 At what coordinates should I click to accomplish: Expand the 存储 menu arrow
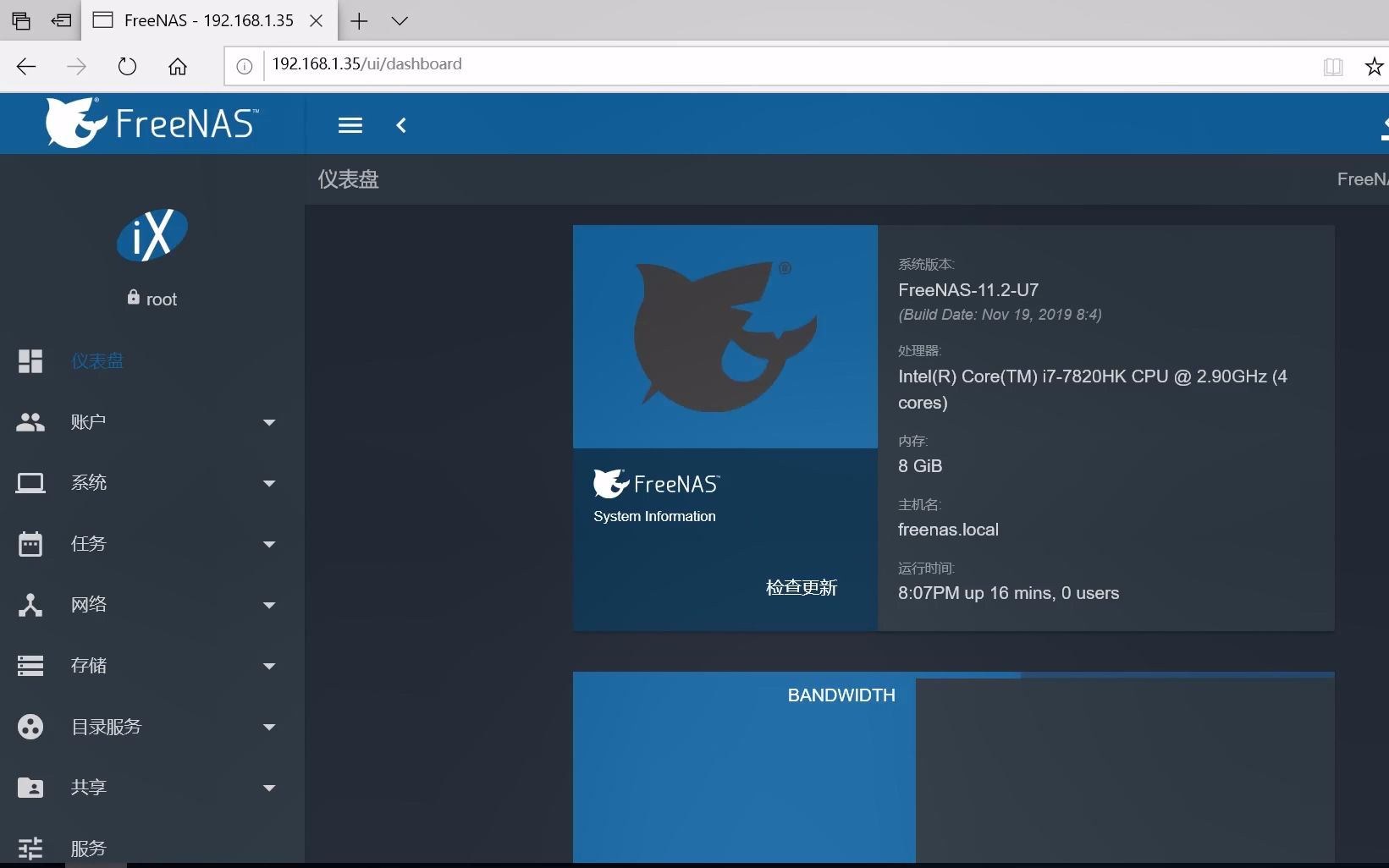pos(269,666)
